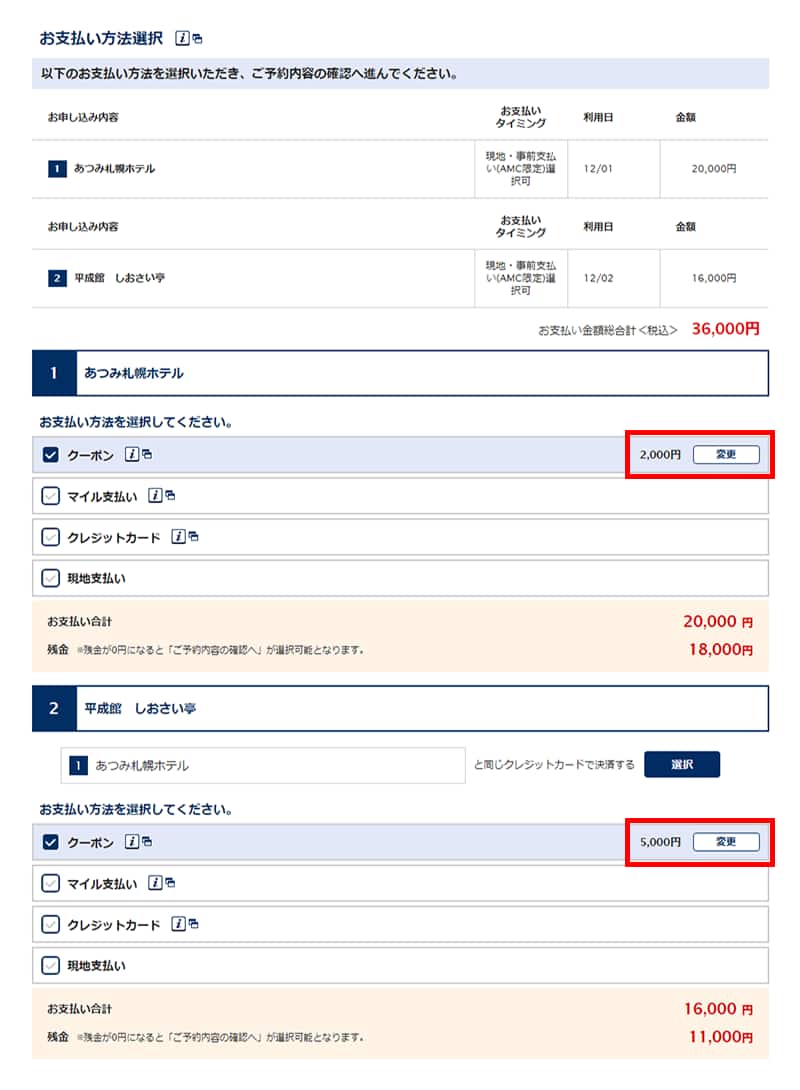
Task: Check マイル支払い for 平成館 しおさい亭
Action: [51, 884]
